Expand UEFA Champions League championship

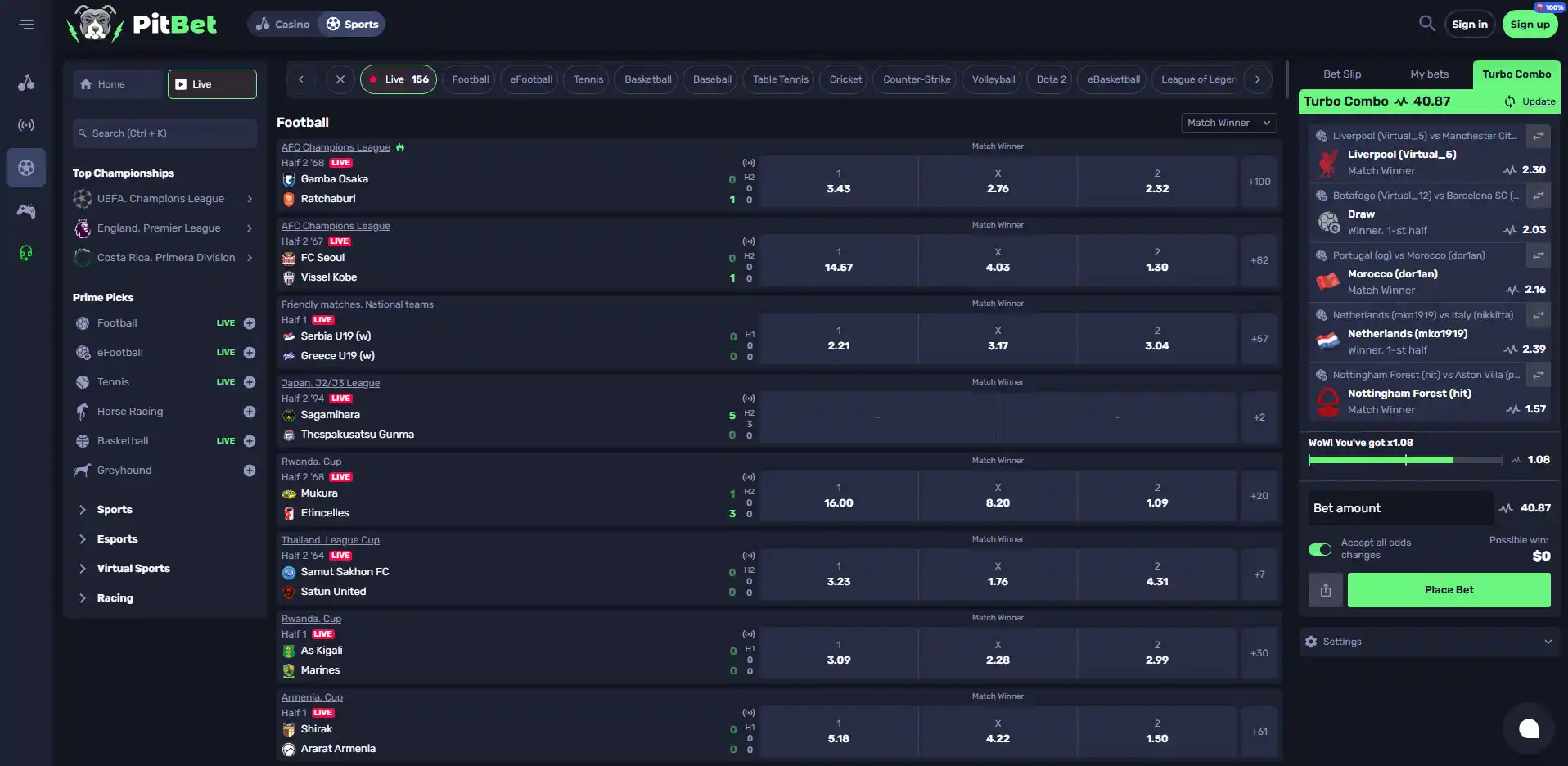click(164, 199)
